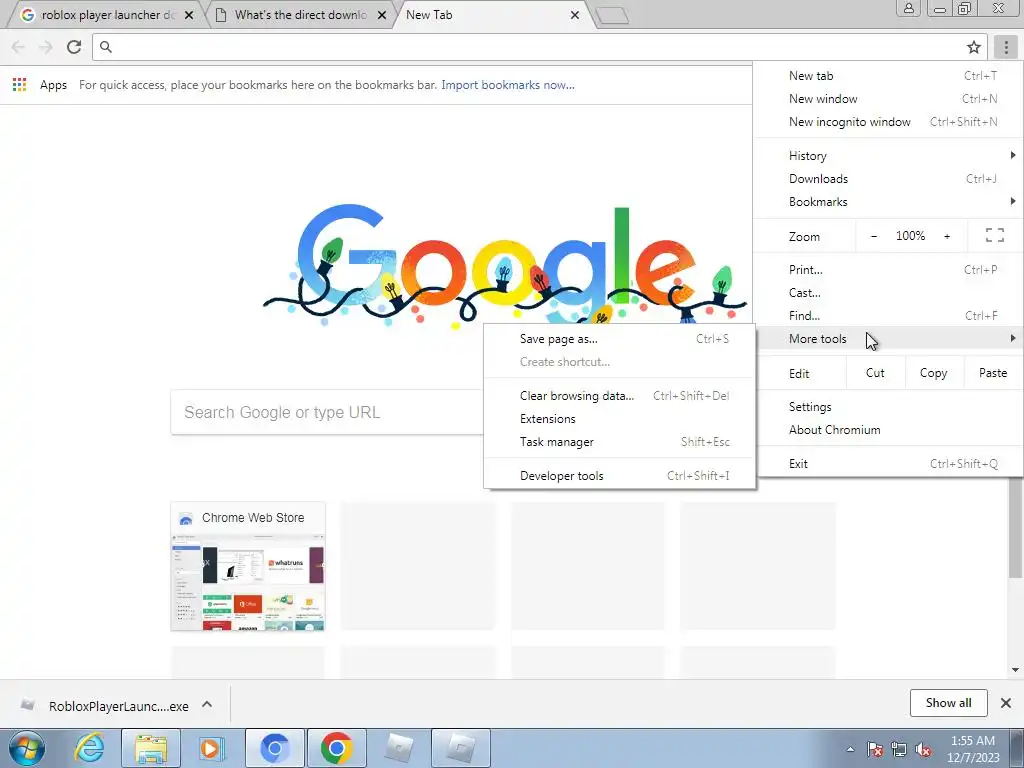Open the Chrome Web Store thumbnail
The height and width of the screenshot is (768, 1024).
(x=248, y=566)
